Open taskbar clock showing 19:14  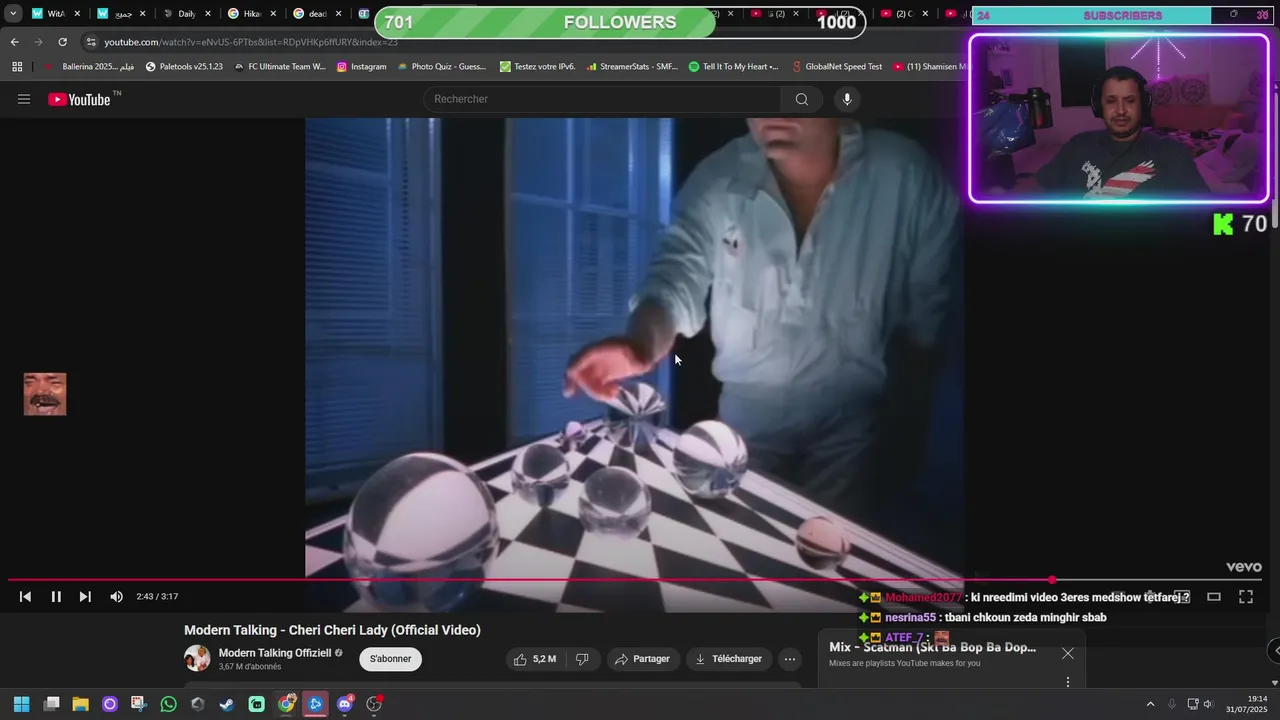(1247, 704)
